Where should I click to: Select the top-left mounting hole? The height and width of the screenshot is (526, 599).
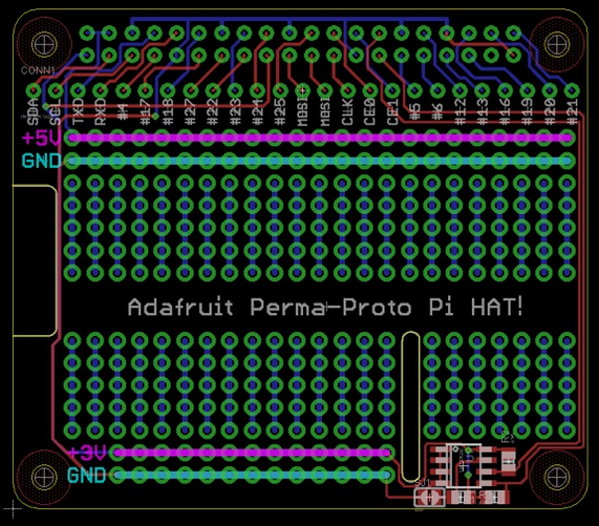[x=44, y=45]
